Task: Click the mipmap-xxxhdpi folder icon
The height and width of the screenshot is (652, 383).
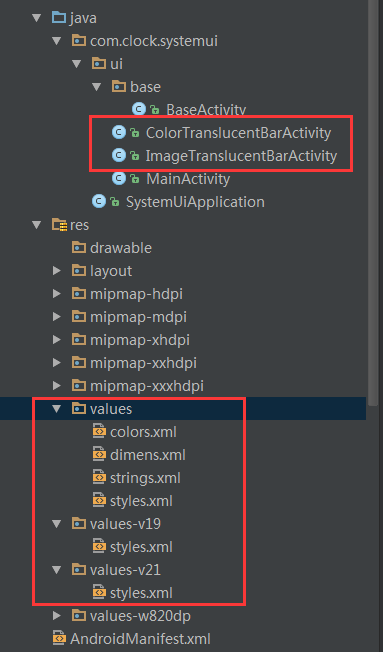Action: (79, 385)
